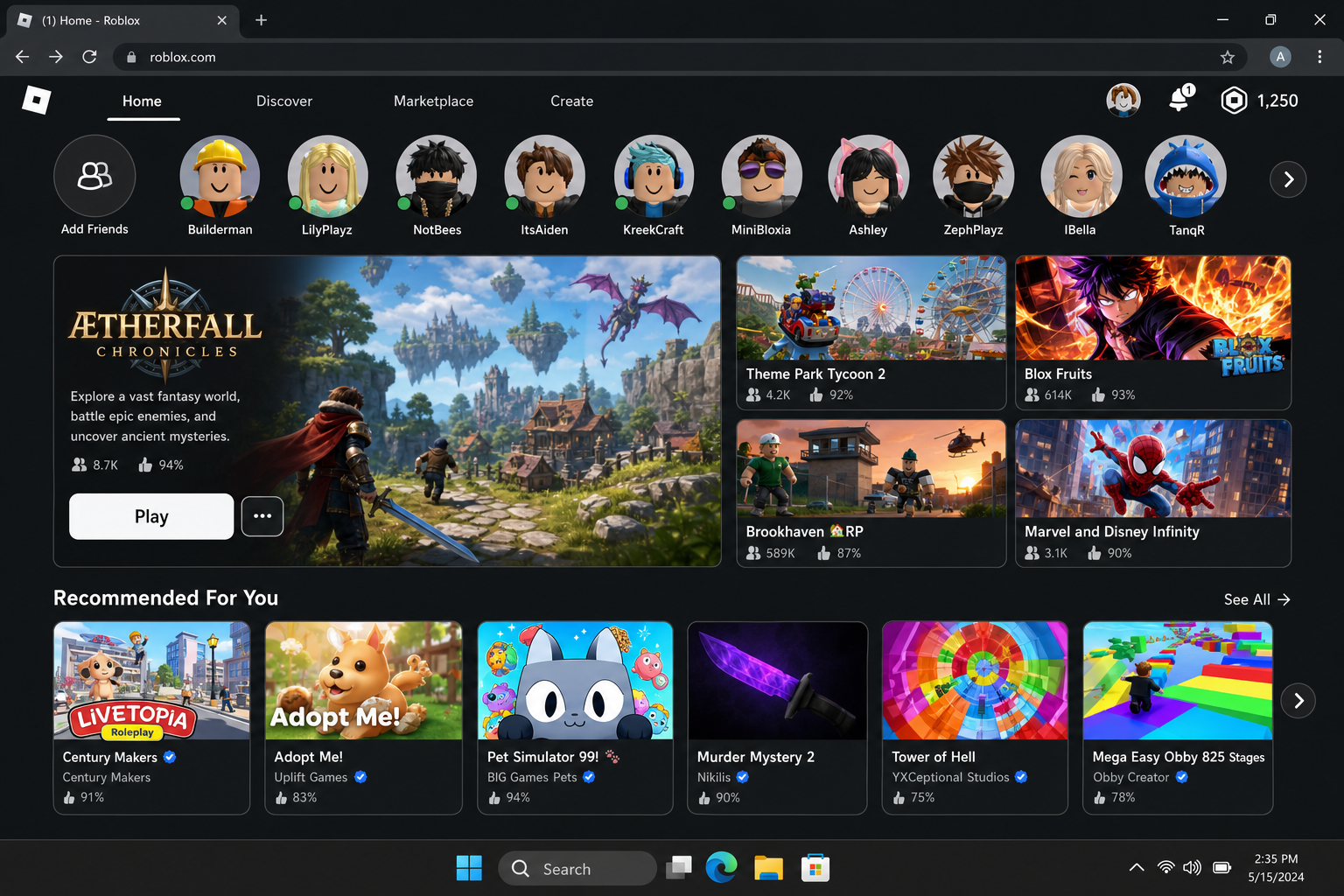Click See All recommended games
Viewport: 1344px width, 896px height.
point(1256,599)
